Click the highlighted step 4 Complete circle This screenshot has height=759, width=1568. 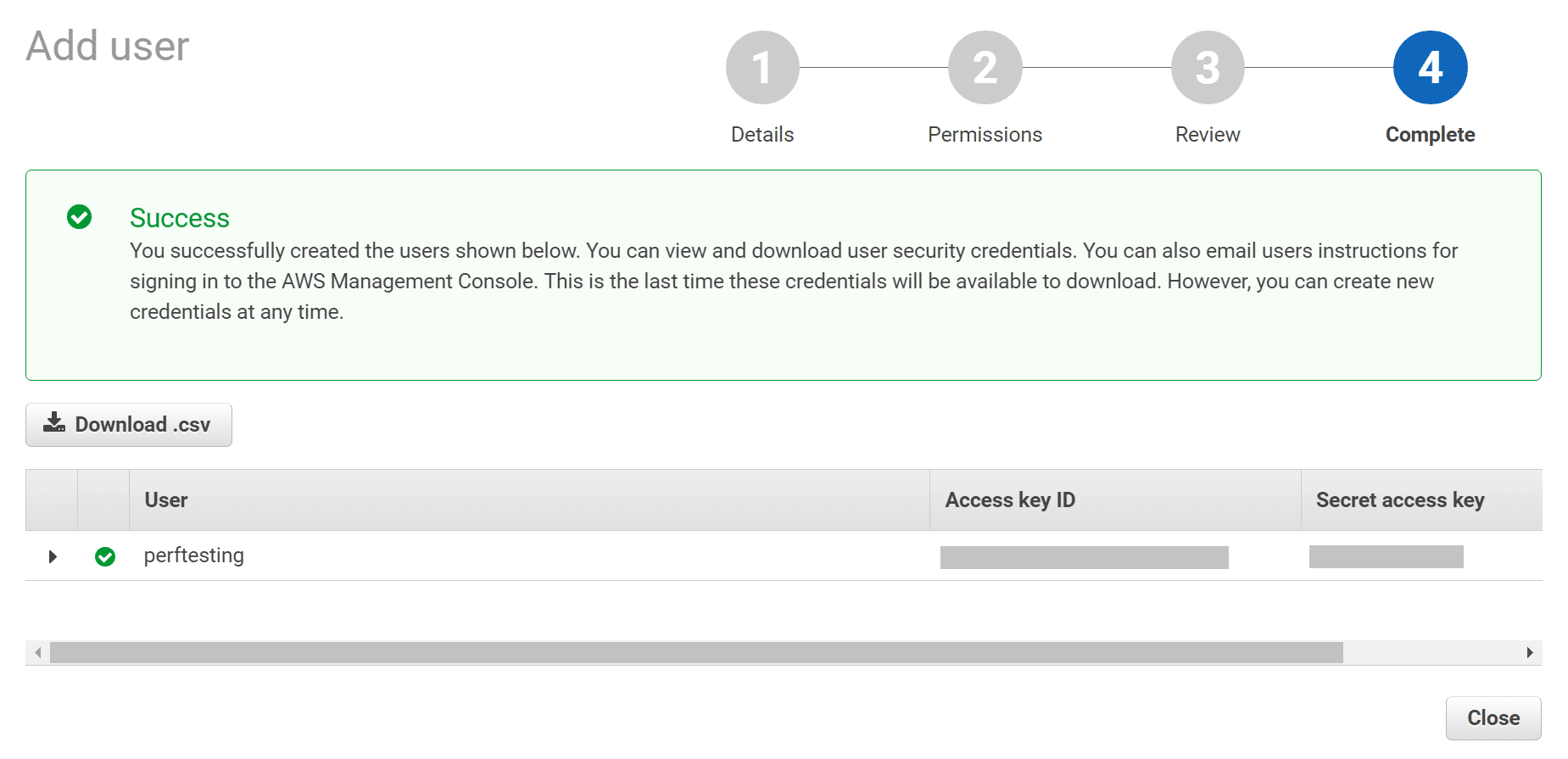(x=1429, y=66)
